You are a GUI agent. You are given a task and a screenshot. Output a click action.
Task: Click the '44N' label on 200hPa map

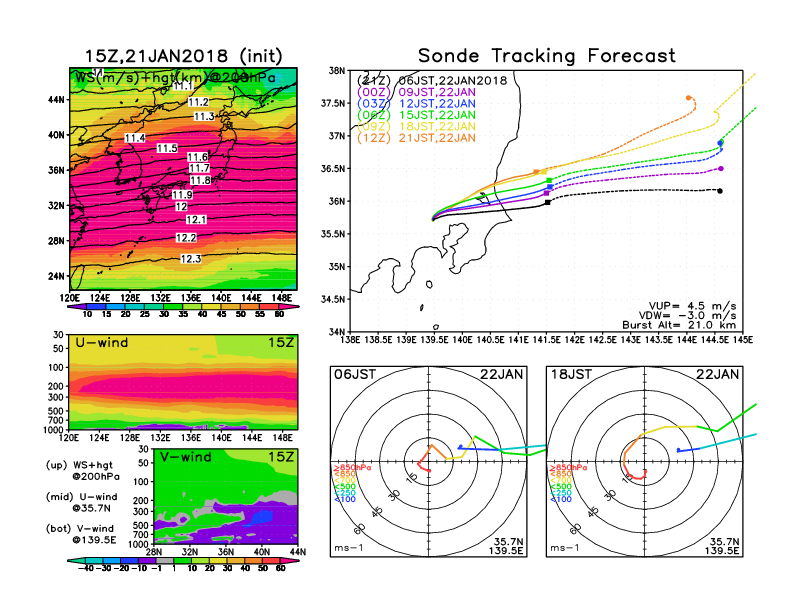click(57, 99)
